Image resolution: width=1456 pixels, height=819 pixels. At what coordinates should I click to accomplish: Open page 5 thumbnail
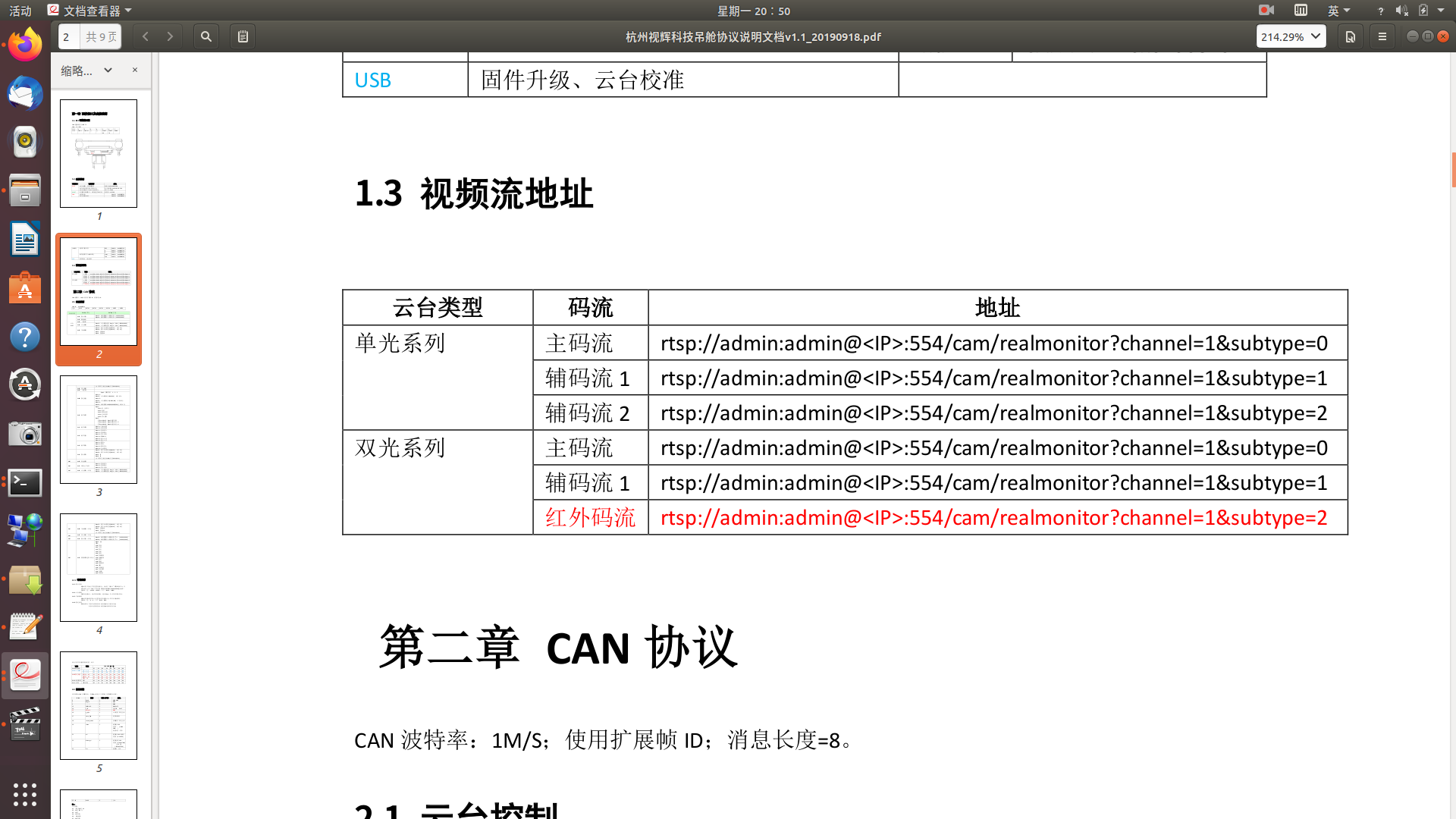[99, 706]
